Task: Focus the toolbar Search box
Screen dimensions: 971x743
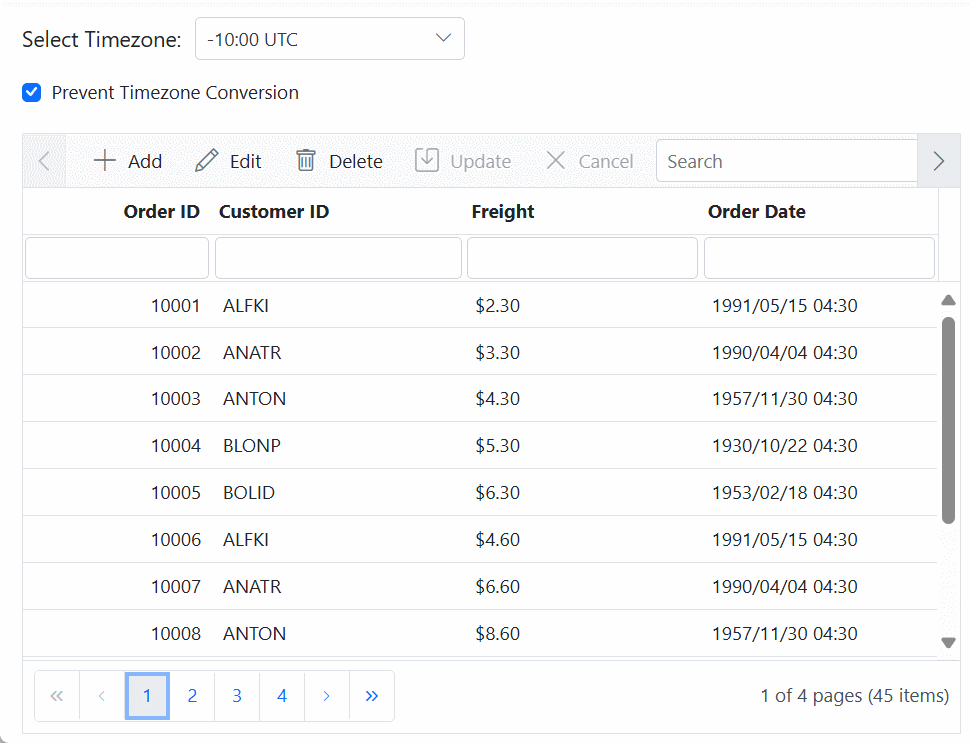Action: [x=786, y=161]
